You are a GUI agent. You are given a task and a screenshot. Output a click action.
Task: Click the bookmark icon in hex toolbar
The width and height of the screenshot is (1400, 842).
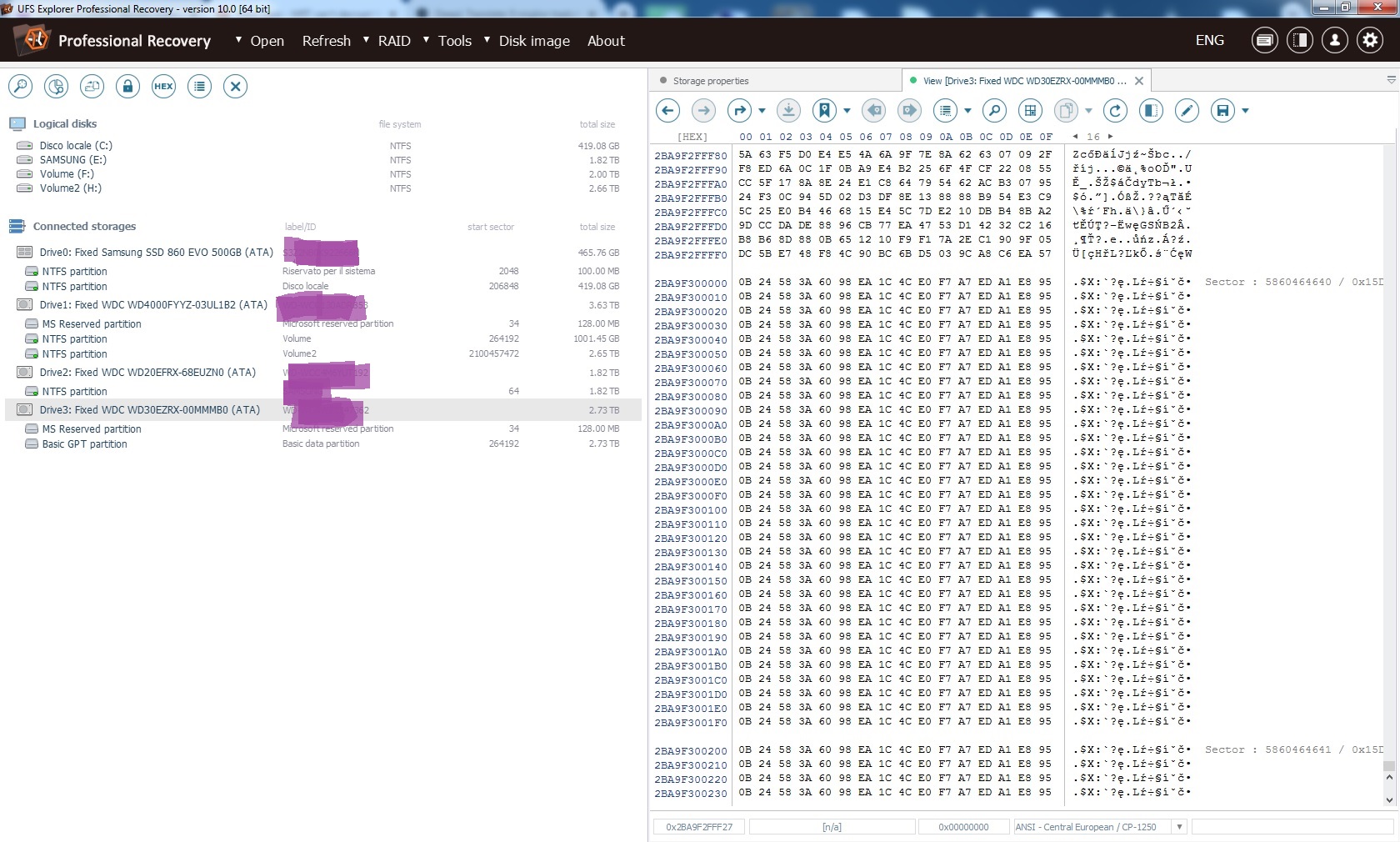click(824, 110)
